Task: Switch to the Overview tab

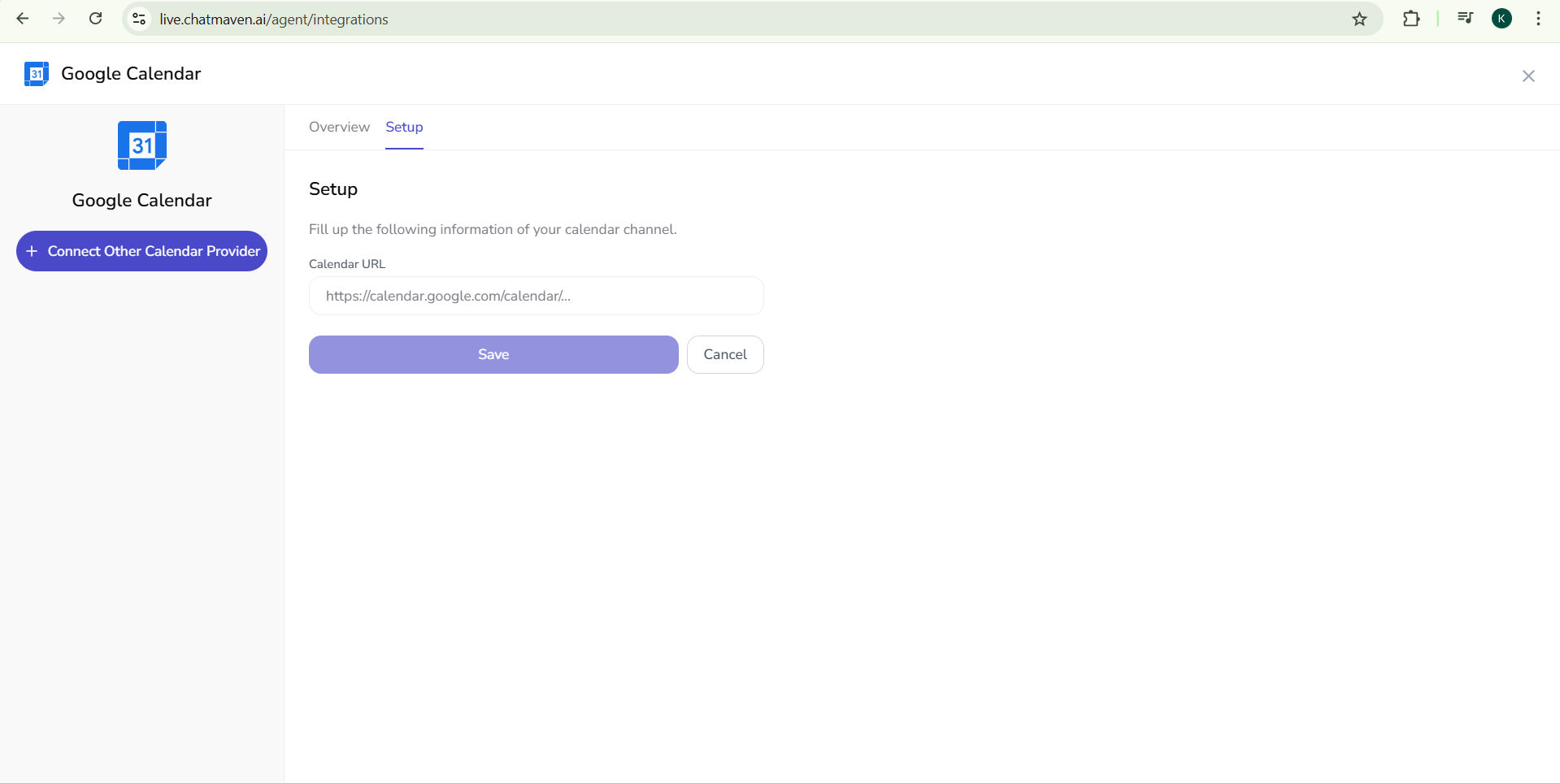Action: click(x=339, y=127)
